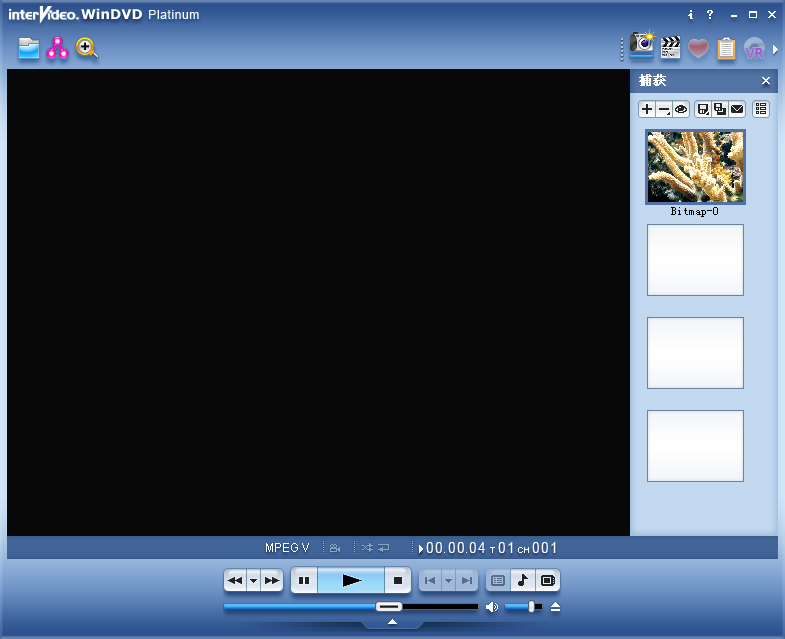The image size is (785, 639).
Task: Click the VR icon in toolbar
Action: 754,49
